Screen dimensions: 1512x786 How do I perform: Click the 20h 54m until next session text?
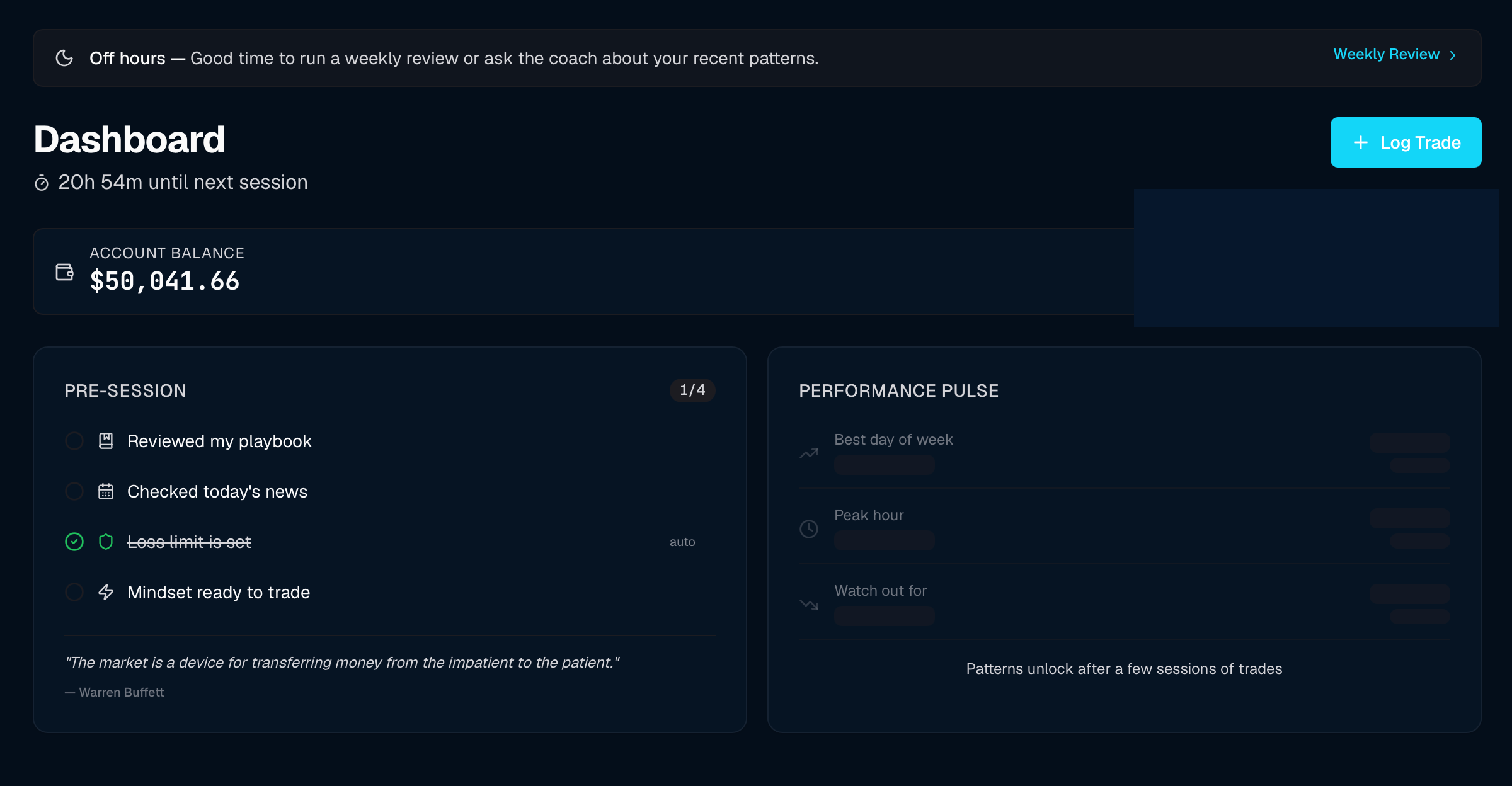(183, 182)
